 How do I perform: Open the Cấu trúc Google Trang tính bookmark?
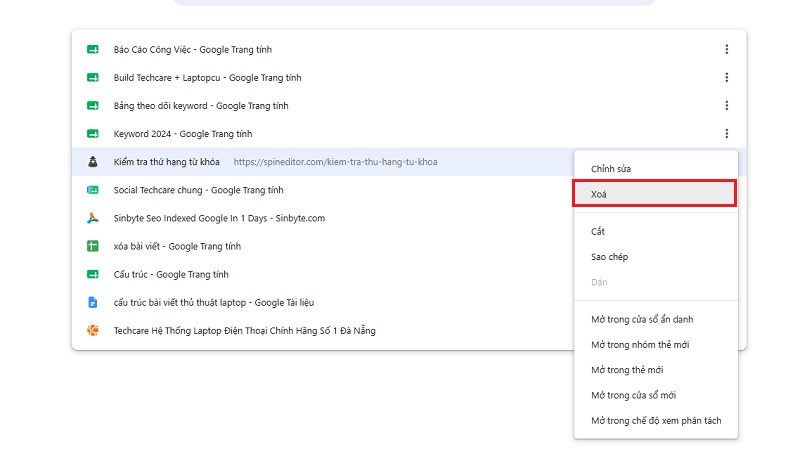171,274
